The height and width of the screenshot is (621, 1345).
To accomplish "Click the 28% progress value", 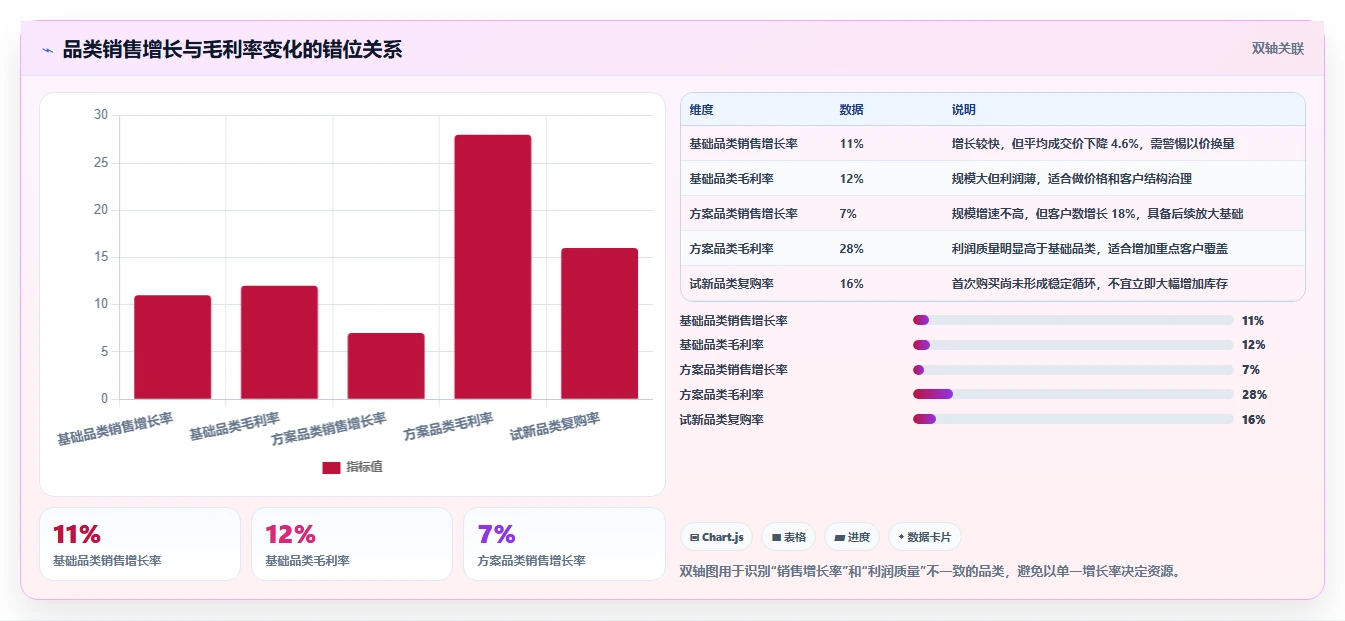I will point(1254,395).
